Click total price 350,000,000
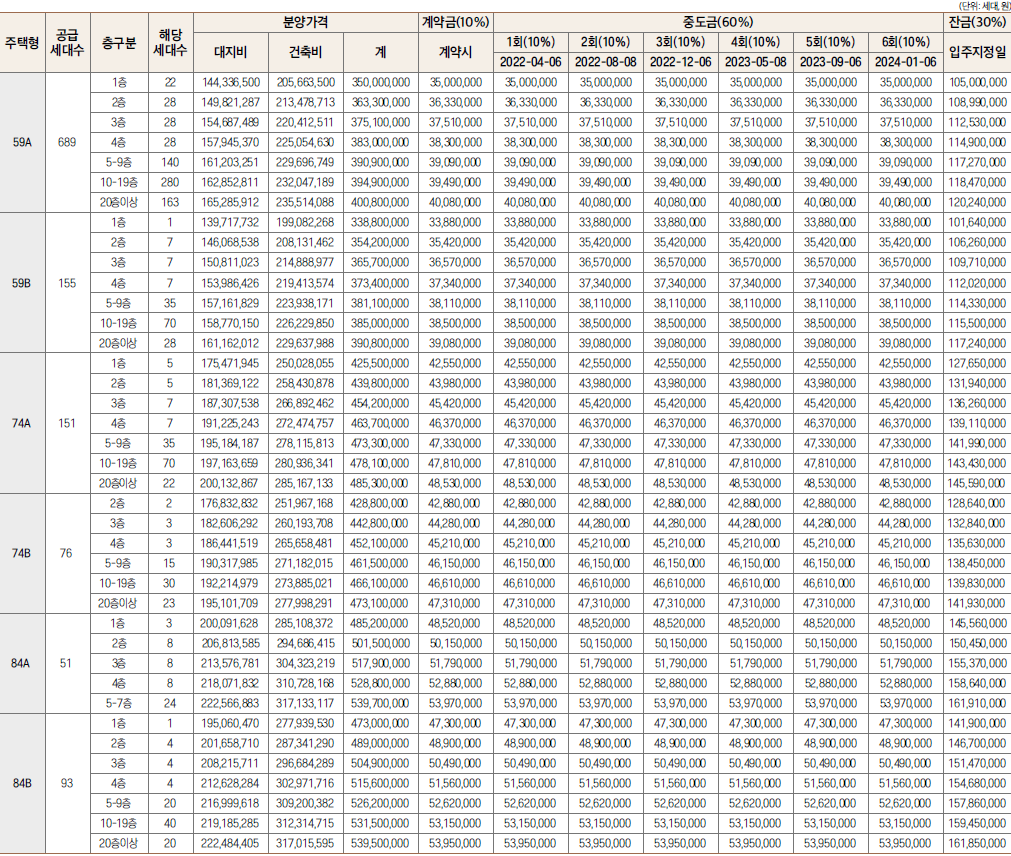Screen dimensions: 1011x856 click(x=380, y=83)
